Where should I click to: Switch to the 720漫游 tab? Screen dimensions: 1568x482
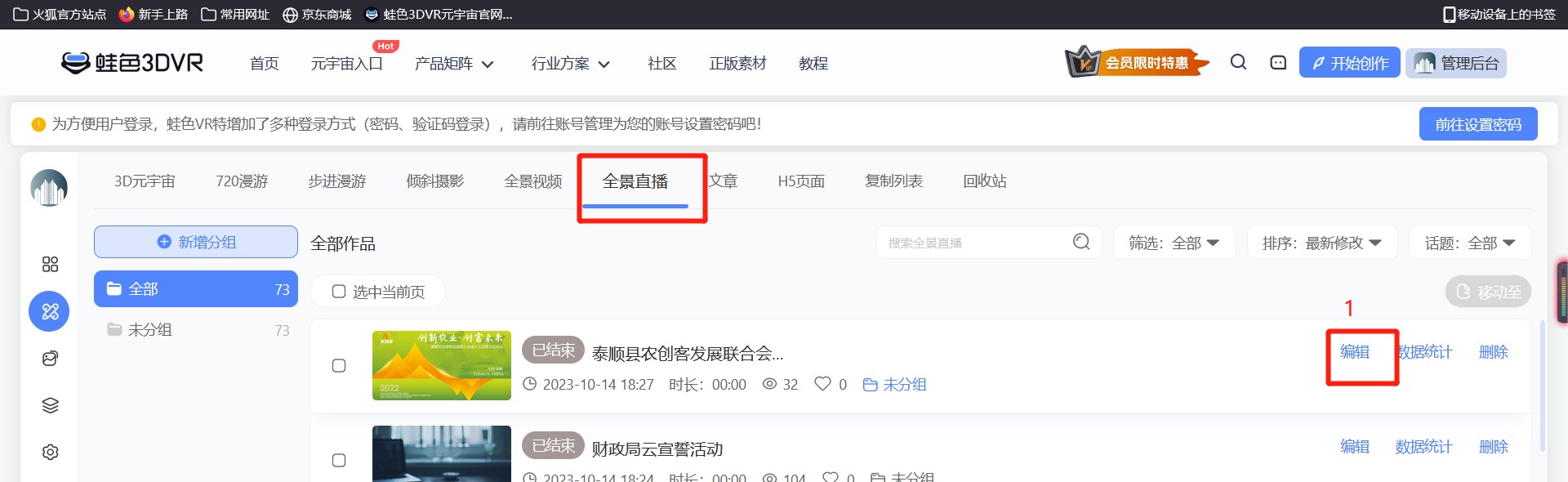242,181
